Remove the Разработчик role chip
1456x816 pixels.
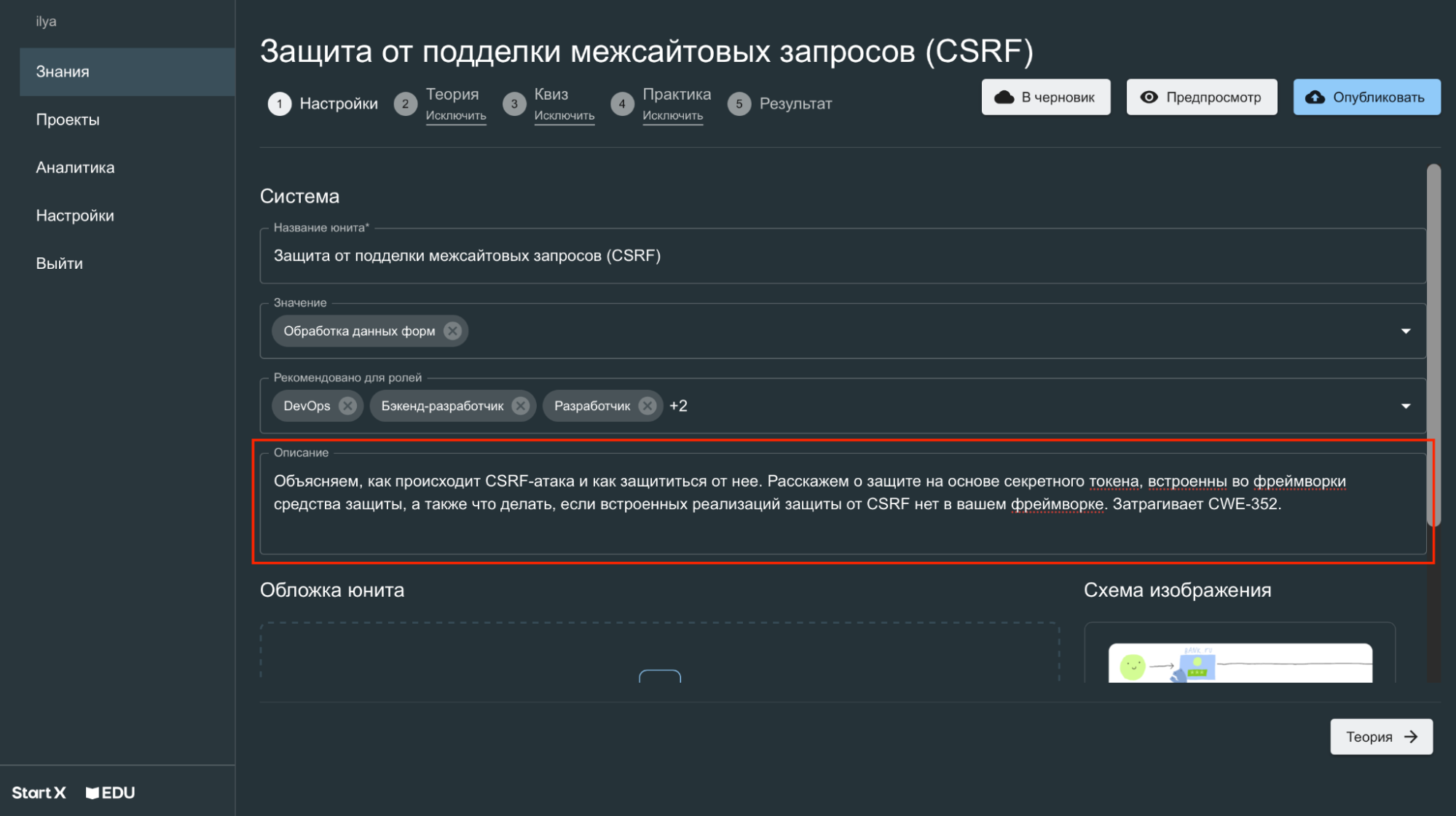click(x=647, y=406)
